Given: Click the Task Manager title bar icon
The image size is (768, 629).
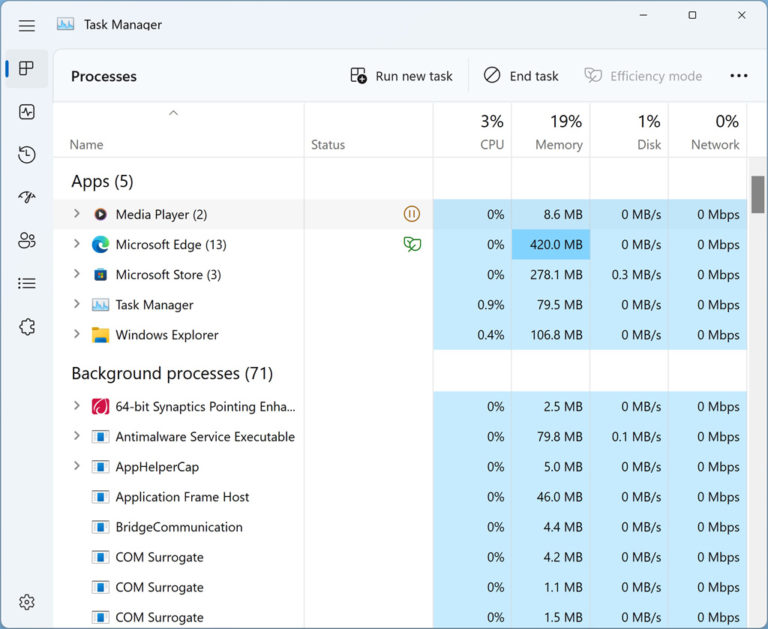Looking at the screenshot, I should tap(65, 24).
